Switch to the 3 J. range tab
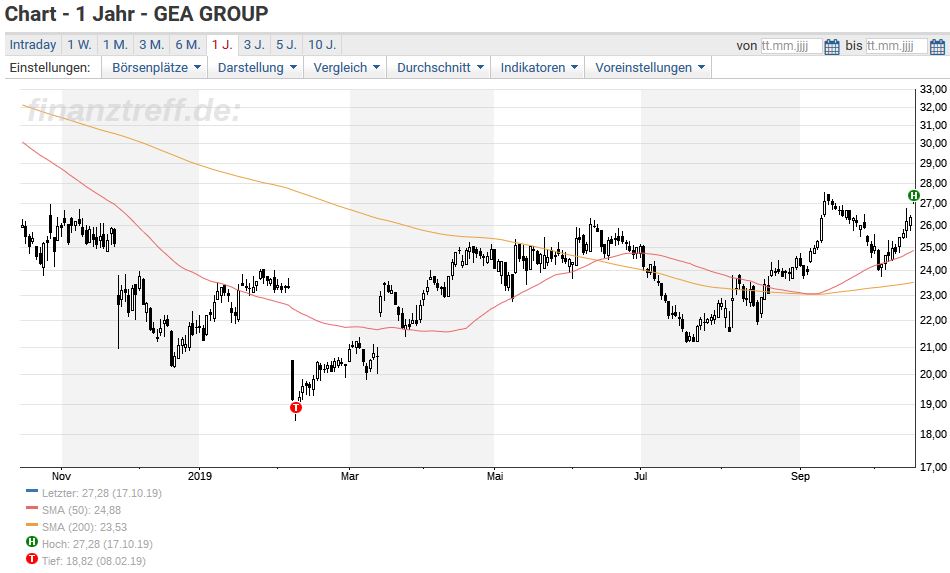The image size is (950, 573). point(254,45)
